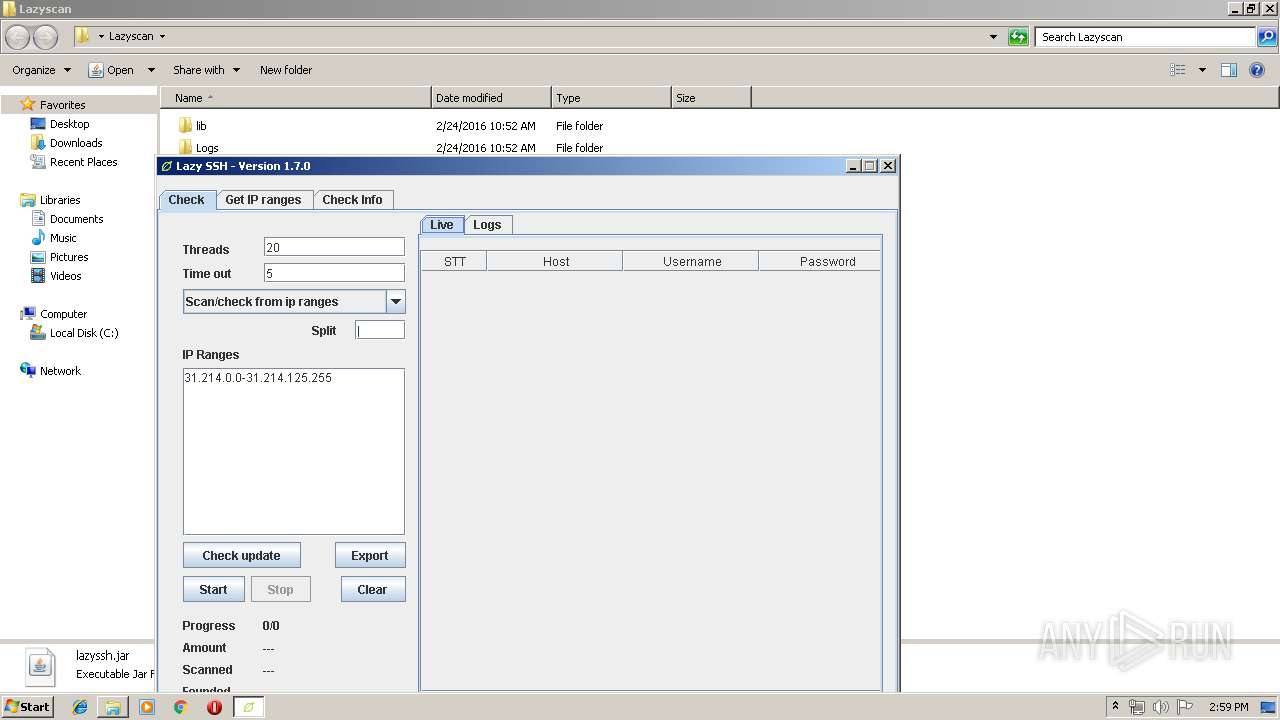Click the New folder button
Screen dimensions: 1280x720
coord(286,70)
